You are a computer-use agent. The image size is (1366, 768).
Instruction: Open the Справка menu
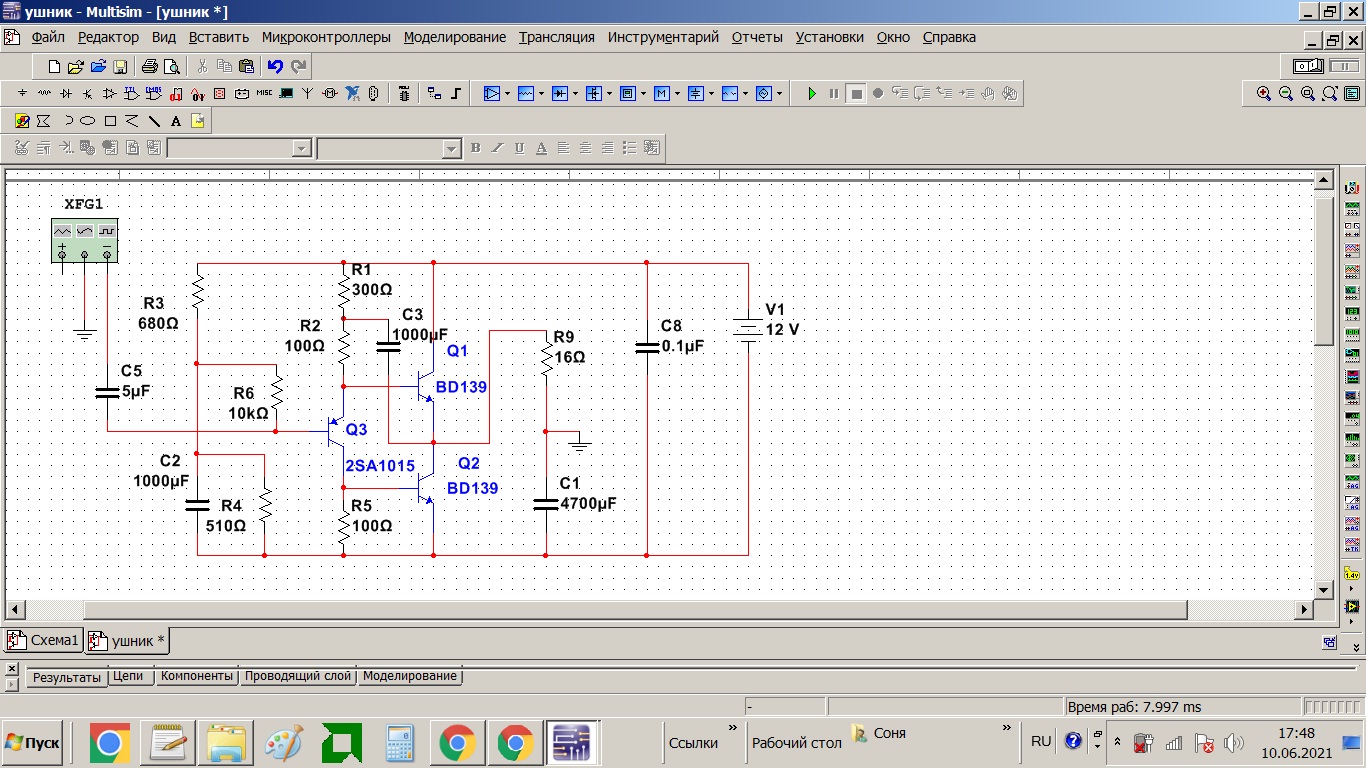click(x=949, y=37)
